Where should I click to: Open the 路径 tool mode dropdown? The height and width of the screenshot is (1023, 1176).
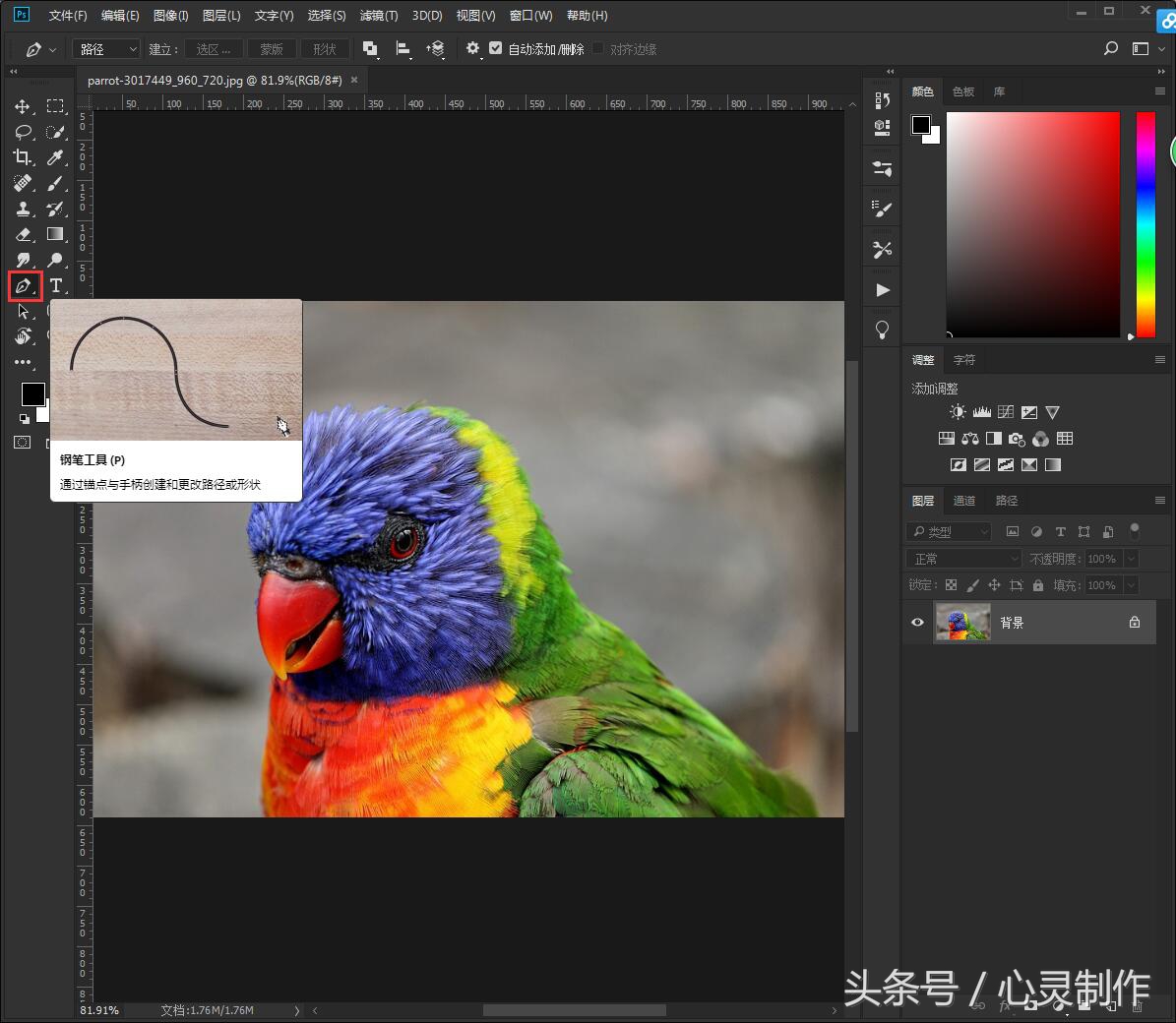click(106, 49)
